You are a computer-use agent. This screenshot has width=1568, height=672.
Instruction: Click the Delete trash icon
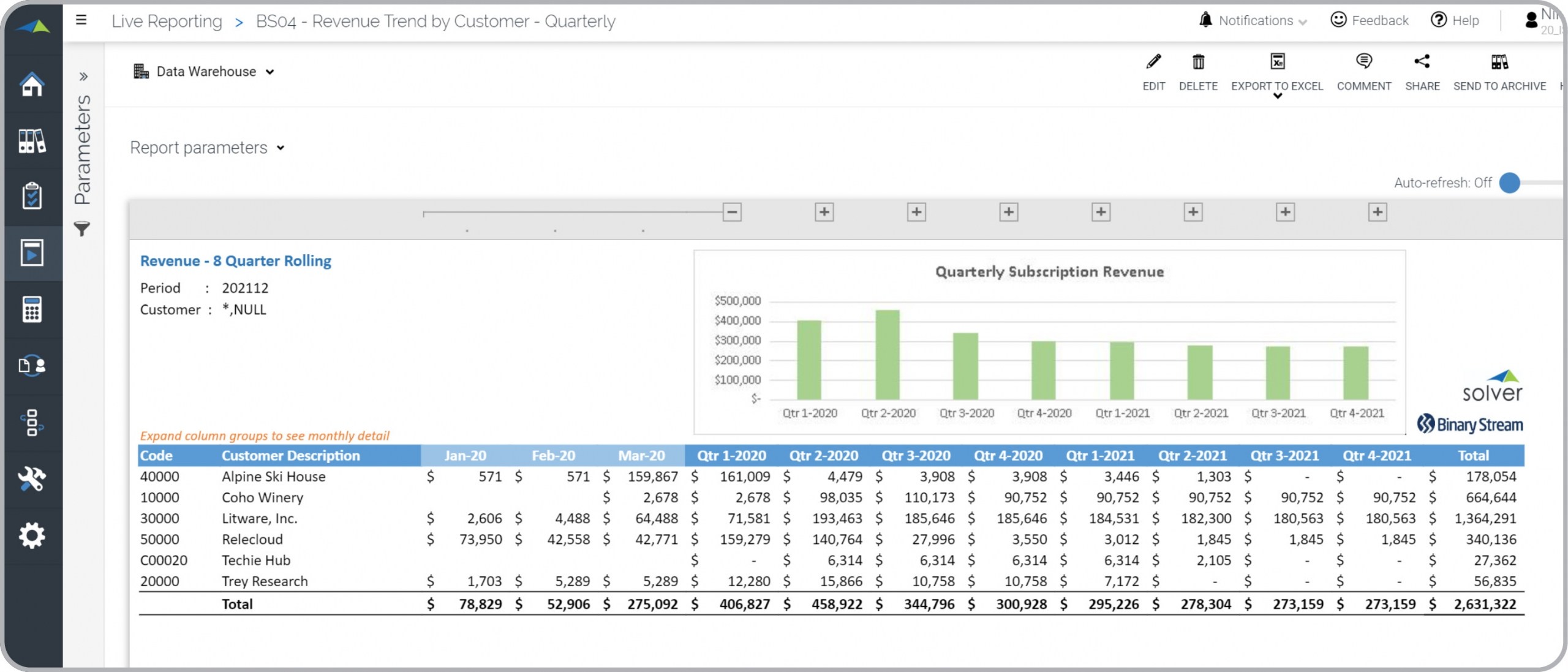(1198, 62)
